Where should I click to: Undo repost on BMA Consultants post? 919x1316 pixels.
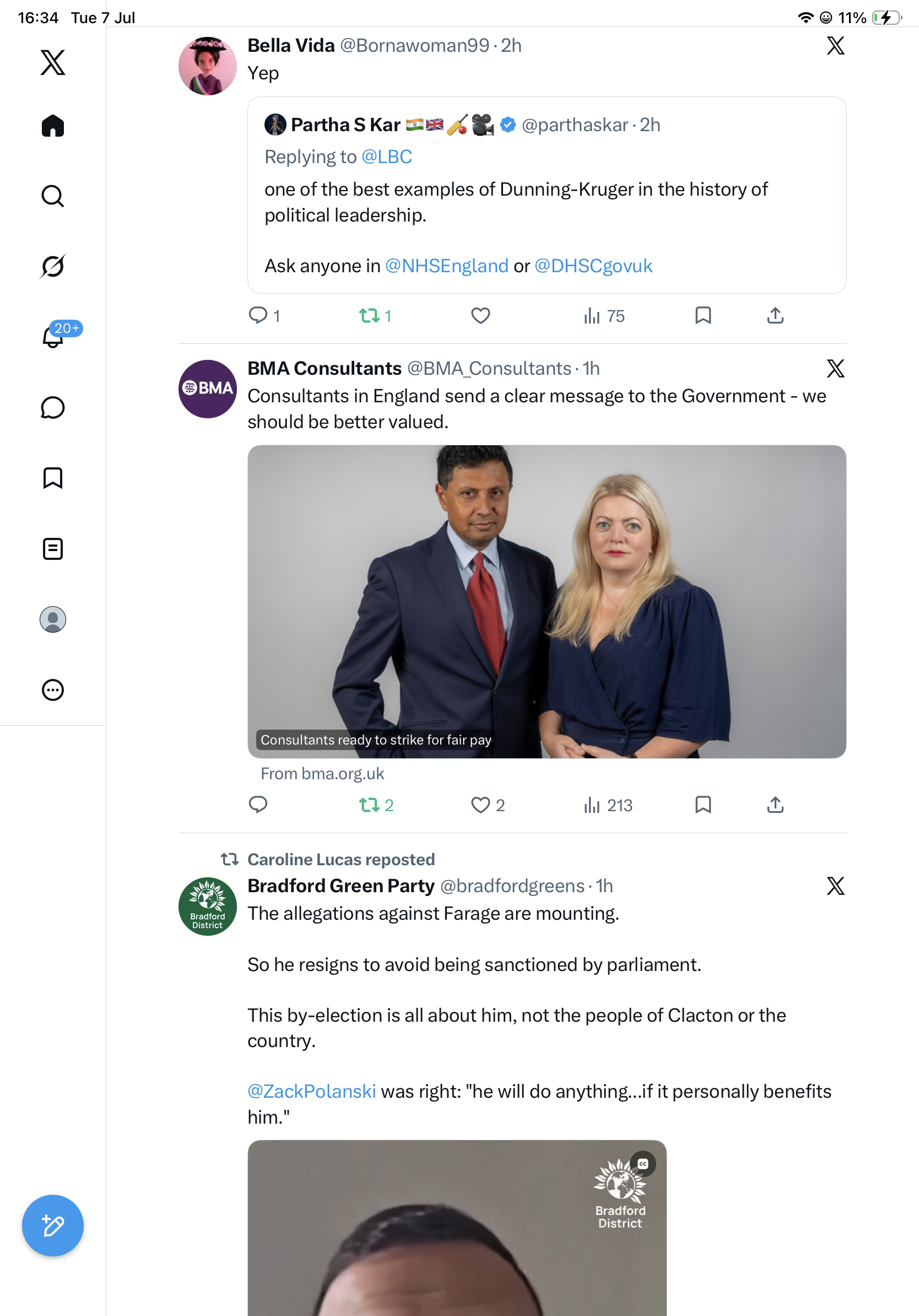(376, 805)
